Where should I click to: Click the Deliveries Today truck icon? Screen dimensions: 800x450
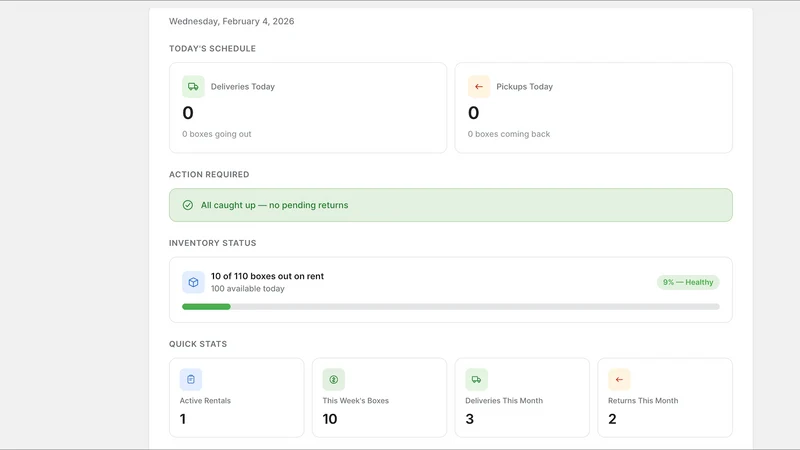pyautogui.click(x=193, y=87)
